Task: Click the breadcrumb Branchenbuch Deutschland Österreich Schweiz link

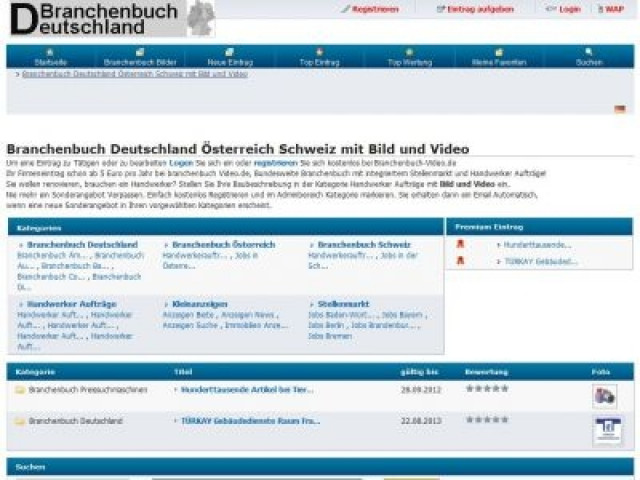Action: point(135,74)
